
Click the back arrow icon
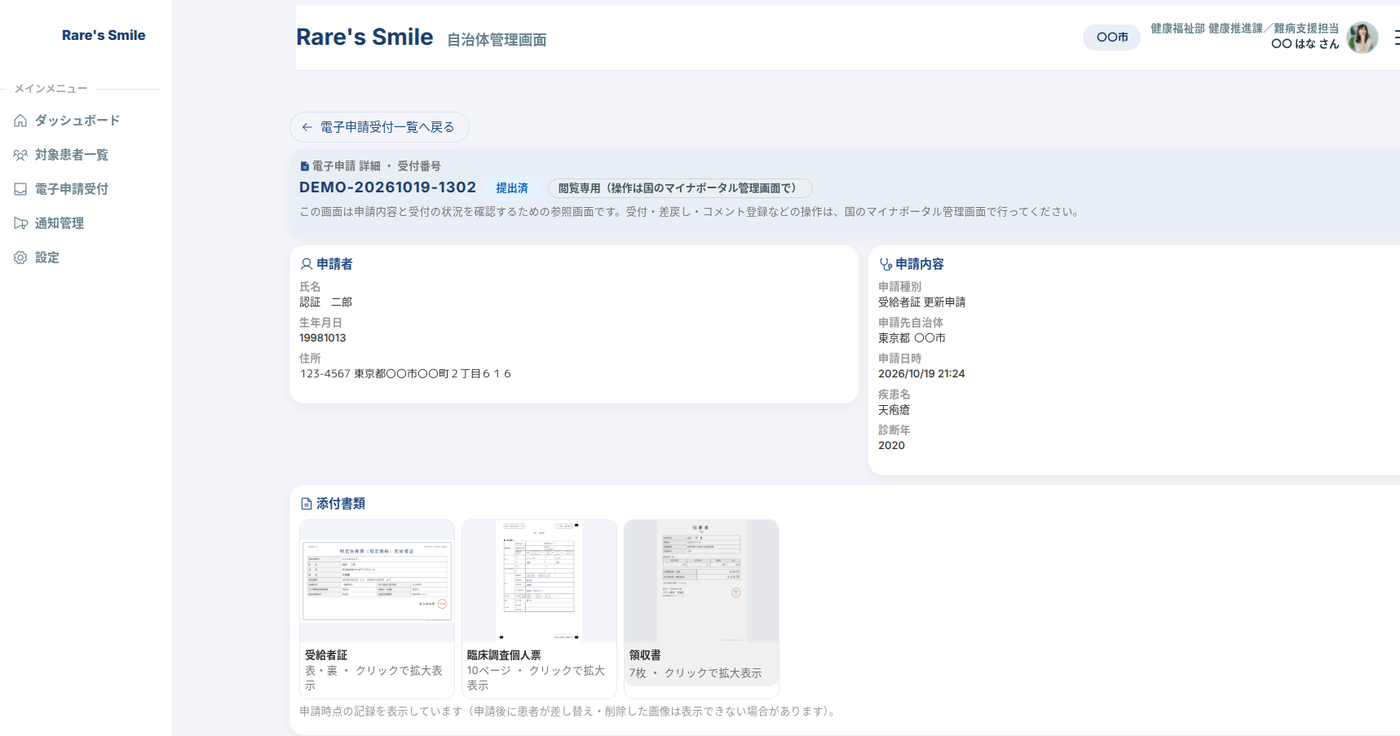[307, 127]
